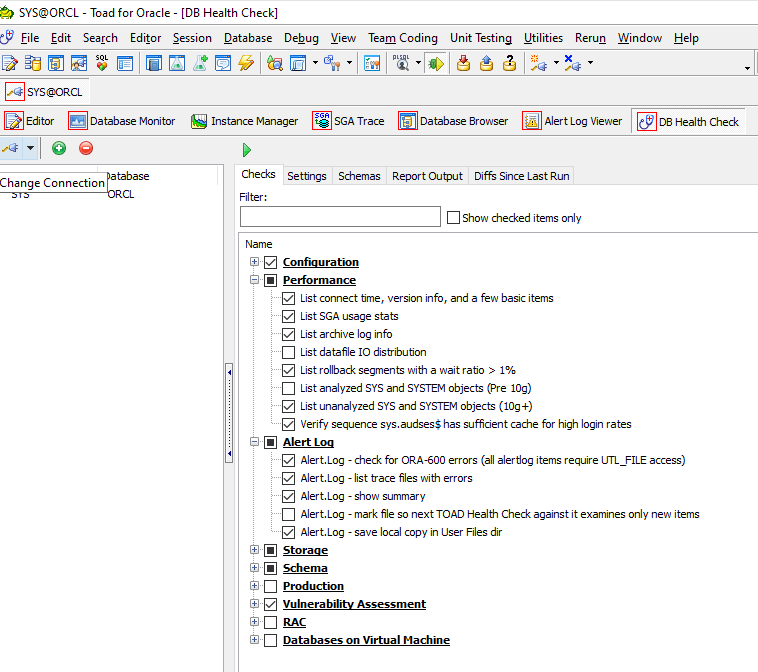The height and width of the screenshot is (672, 758).
Task: Open the Diffs Since Last Run tab
Action: [522, 176]
